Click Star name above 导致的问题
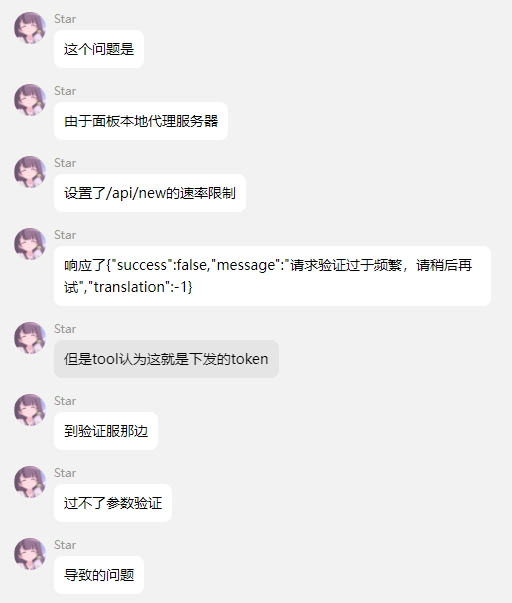 coord(65,545)
